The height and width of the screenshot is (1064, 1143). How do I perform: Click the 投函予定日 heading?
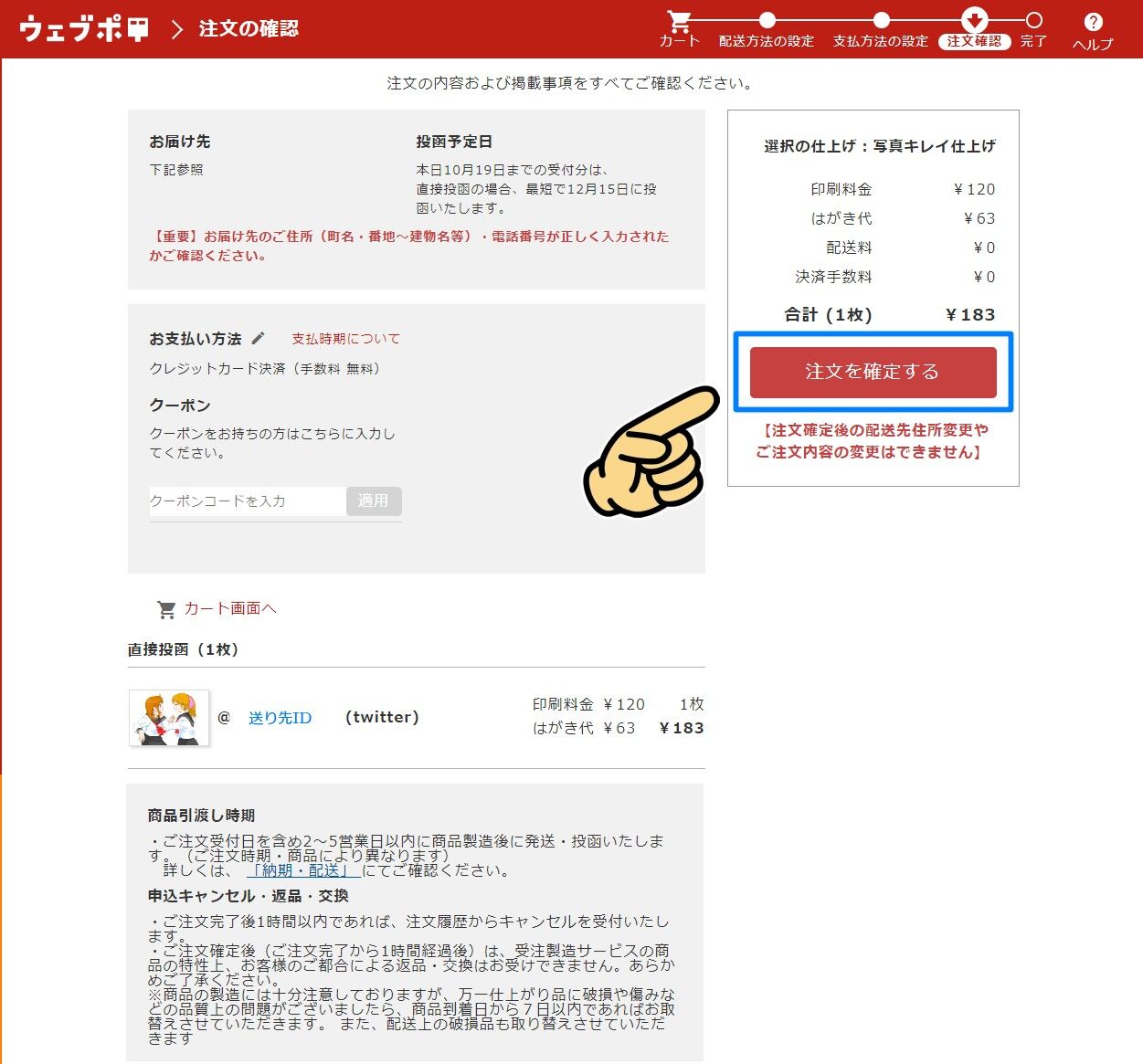454,142
